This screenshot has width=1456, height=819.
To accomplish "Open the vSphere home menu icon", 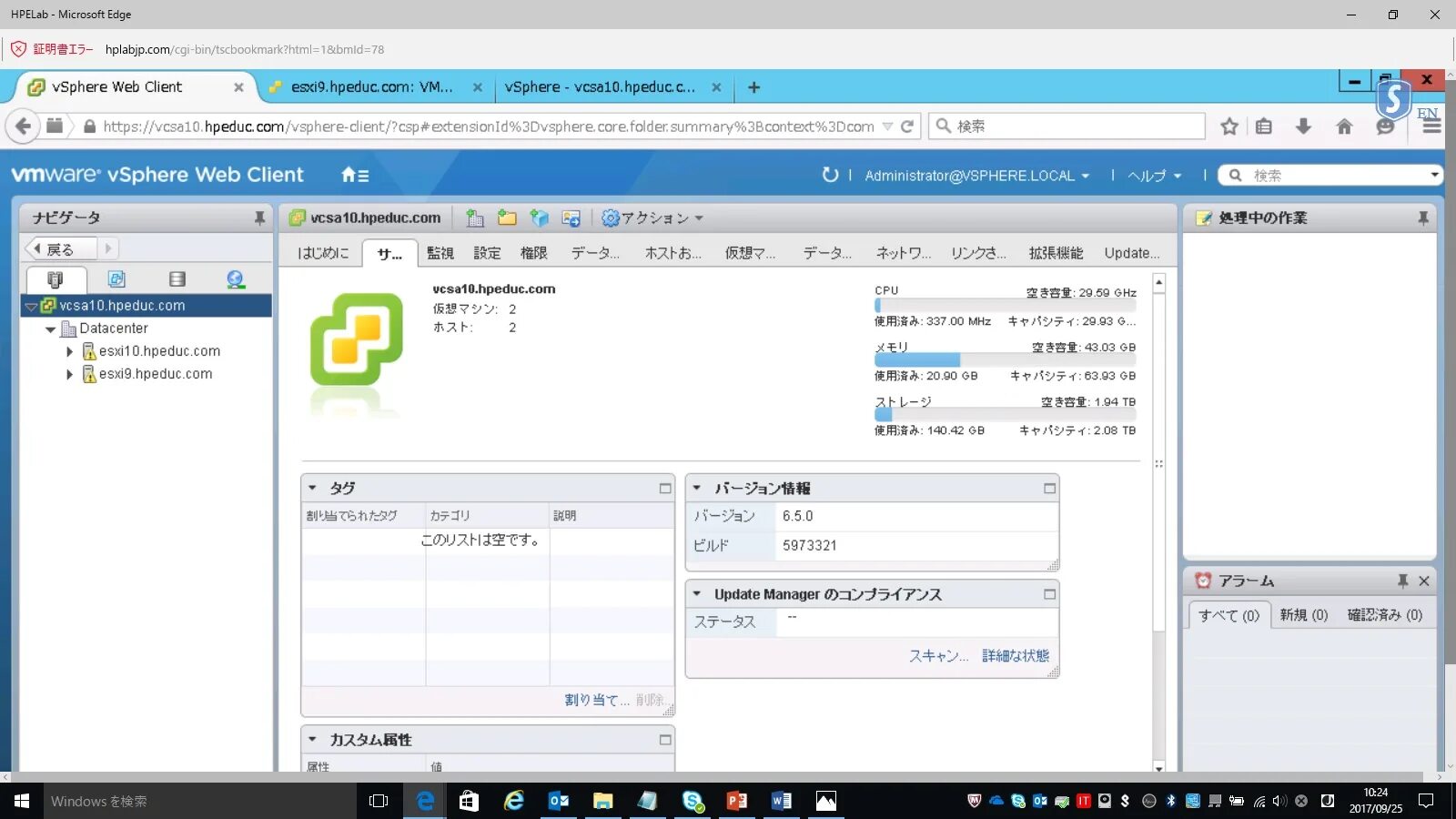I will [x=355, y=175].
